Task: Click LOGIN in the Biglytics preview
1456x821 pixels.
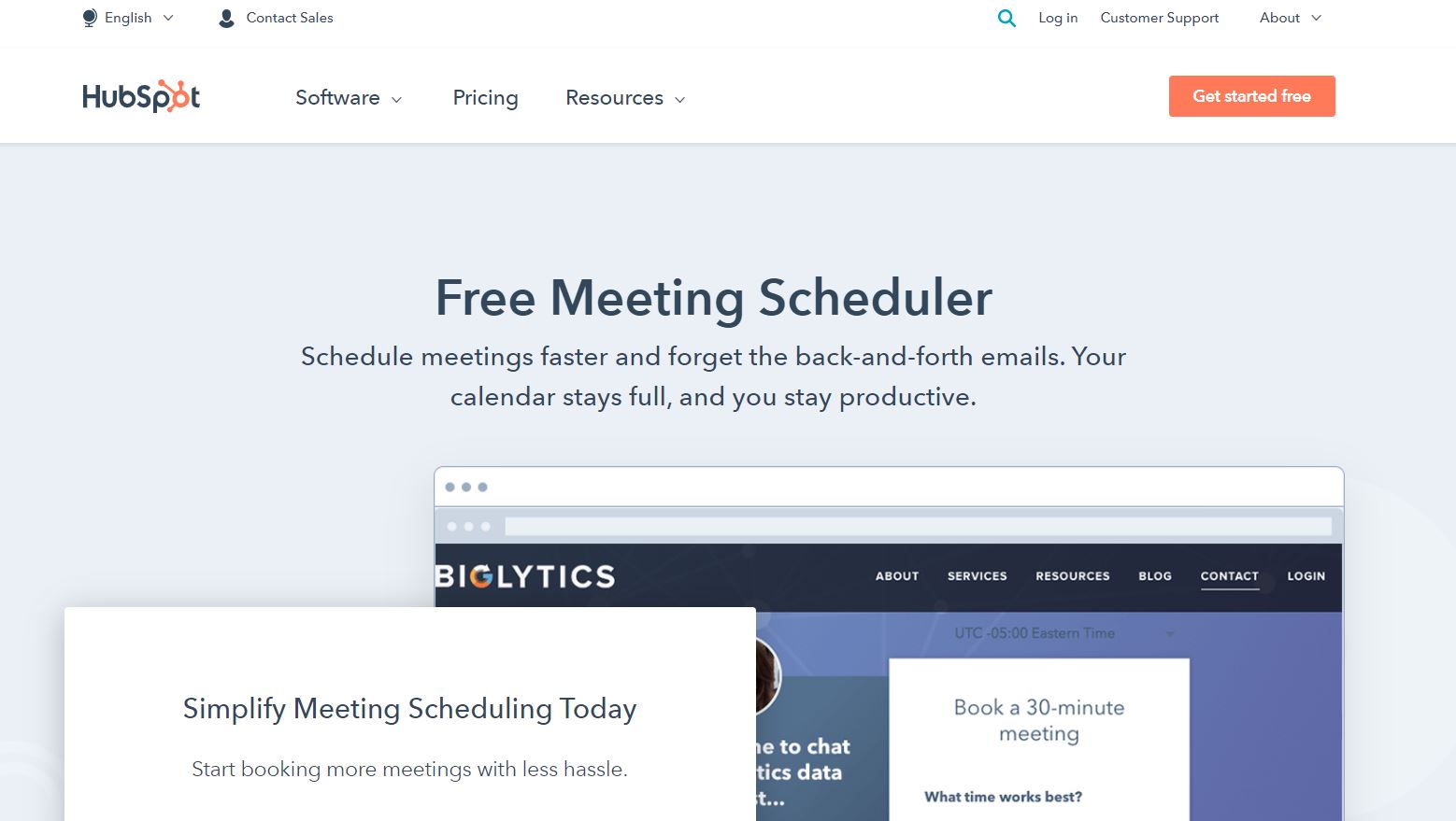Action: (x=1306, y=576)
